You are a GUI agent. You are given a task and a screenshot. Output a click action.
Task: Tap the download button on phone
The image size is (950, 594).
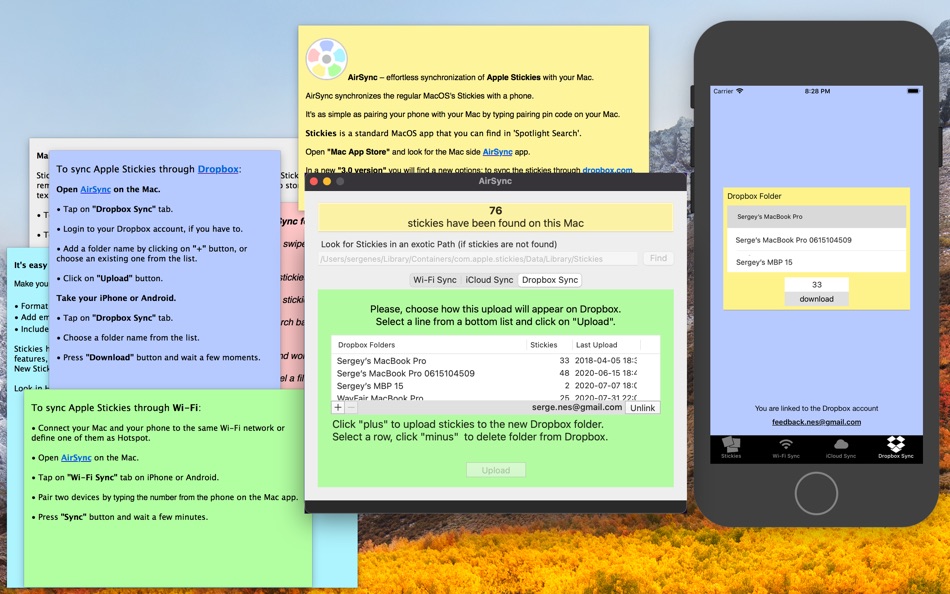816,299
